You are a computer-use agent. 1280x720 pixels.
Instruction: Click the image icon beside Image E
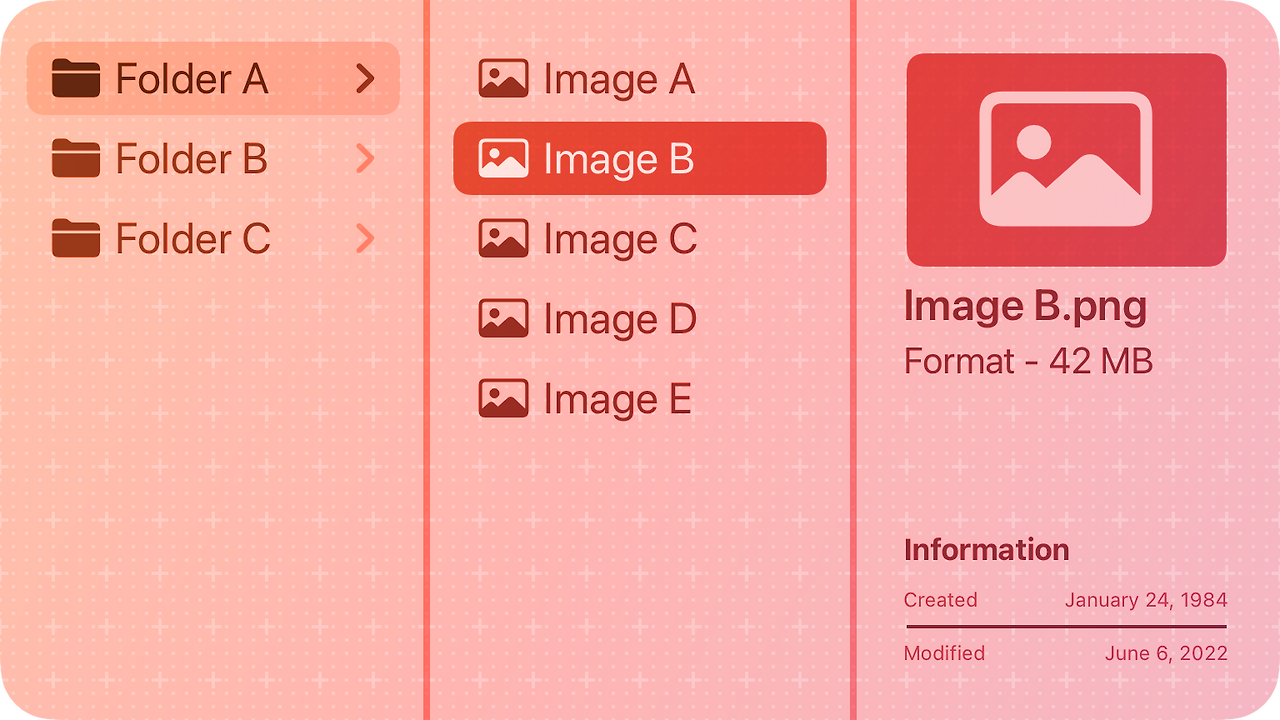pos(505,396)
